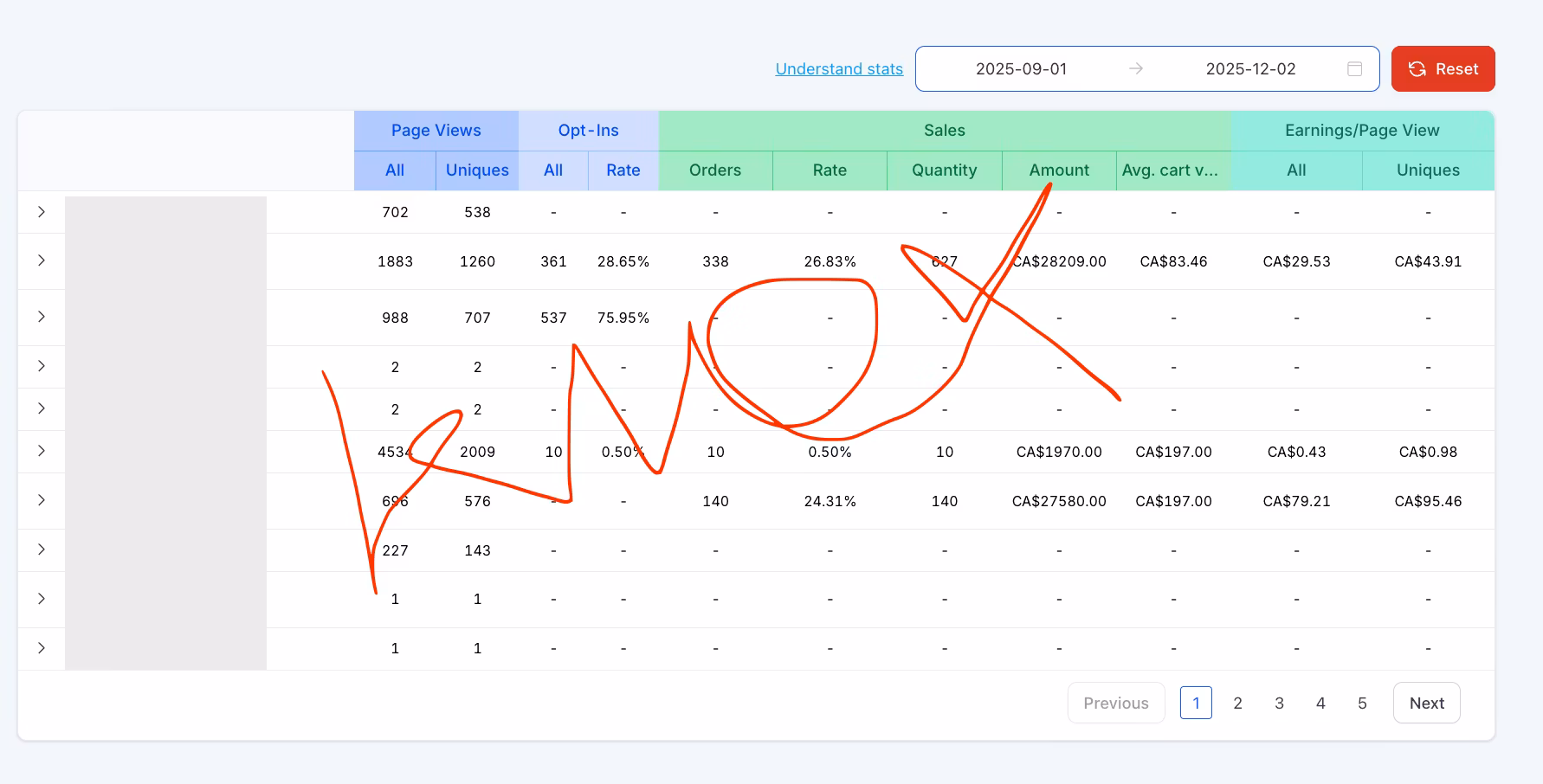The width and height of the screenshot is (1543, 784).
Task: Expand the row with 1883 page views
Action: tap(42, 260)
